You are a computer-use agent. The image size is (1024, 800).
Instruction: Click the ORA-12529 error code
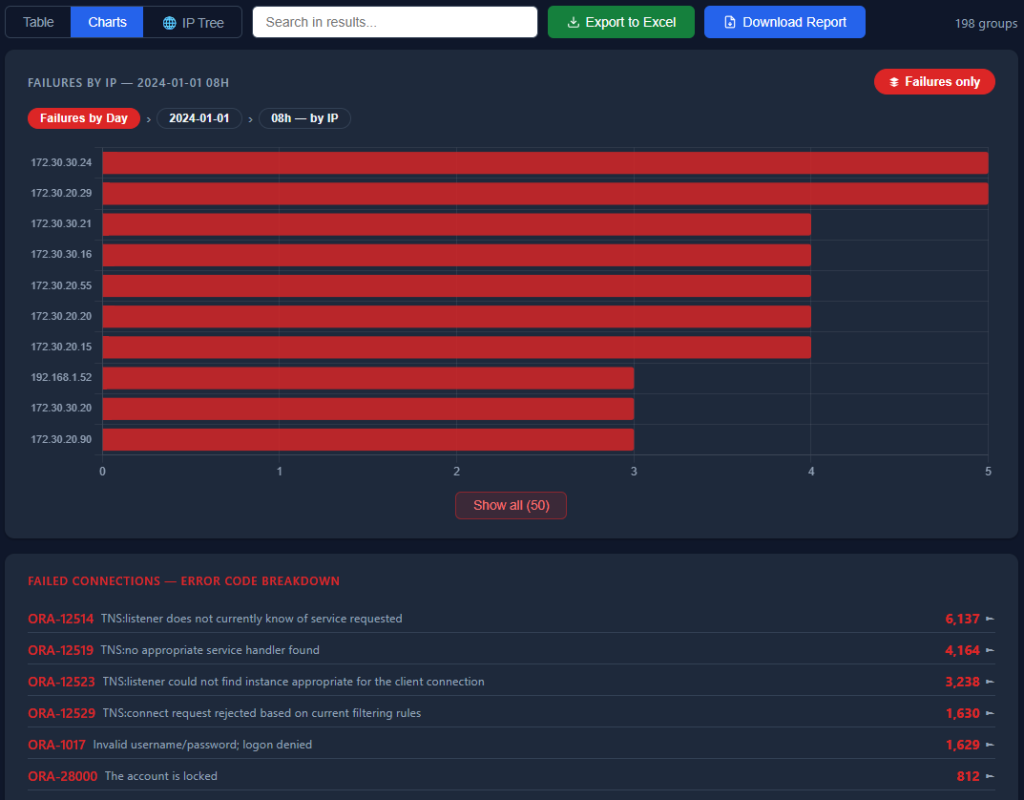click(x=61, y=713)
